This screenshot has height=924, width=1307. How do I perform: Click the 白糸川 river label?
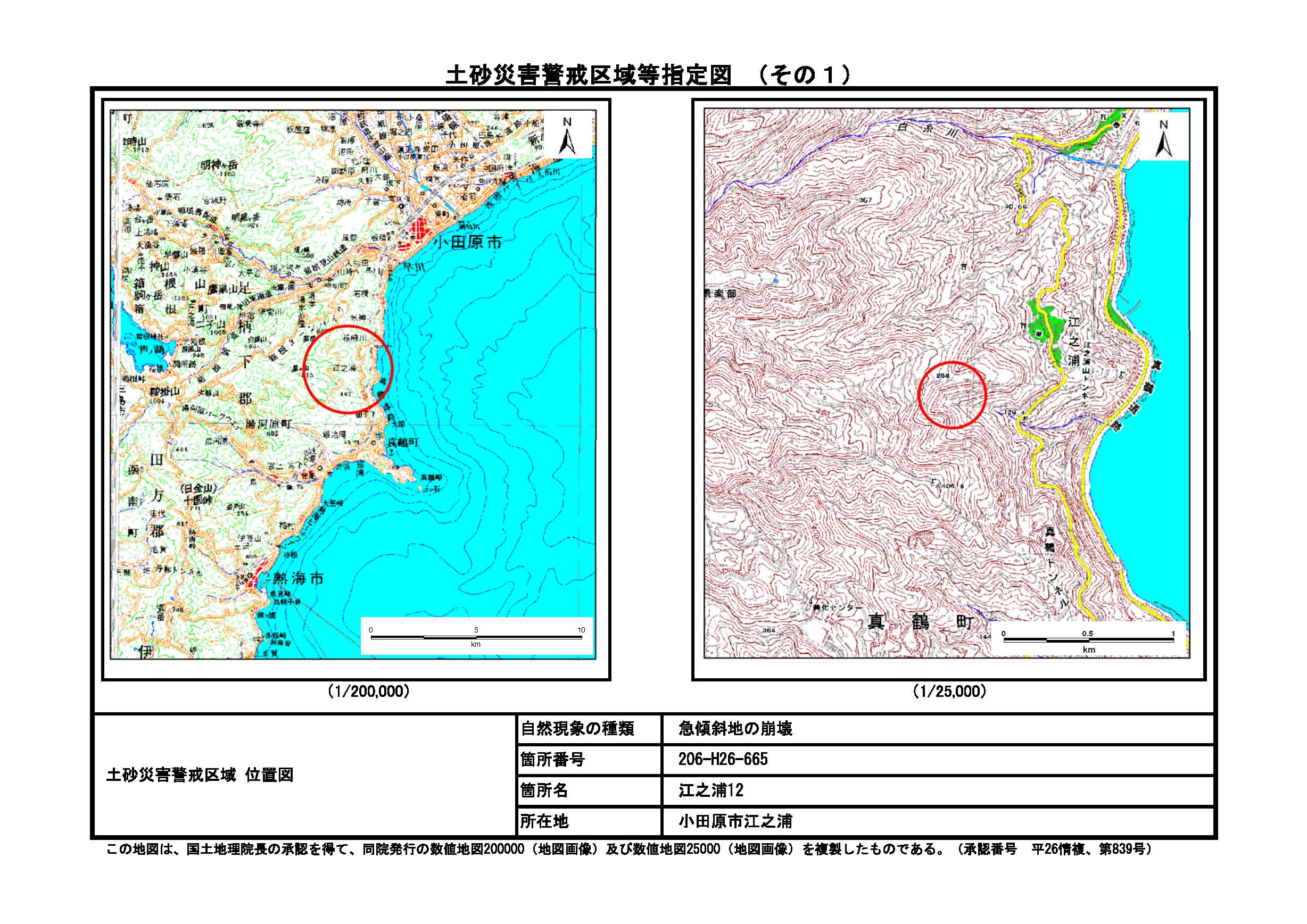coord(928,131)
